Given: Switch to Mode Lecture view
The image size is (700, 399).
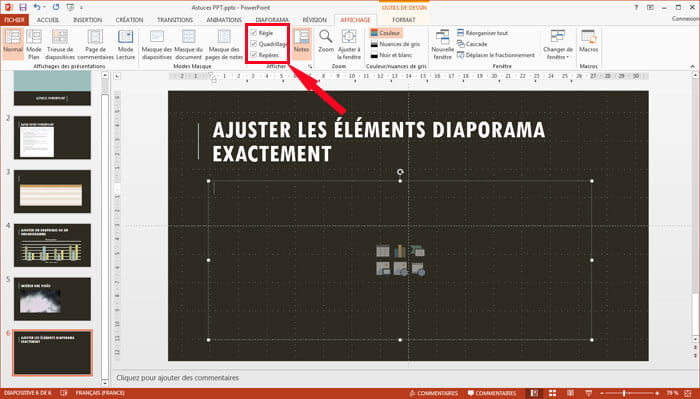Looking at the screenshot, I should pos(125,44).
